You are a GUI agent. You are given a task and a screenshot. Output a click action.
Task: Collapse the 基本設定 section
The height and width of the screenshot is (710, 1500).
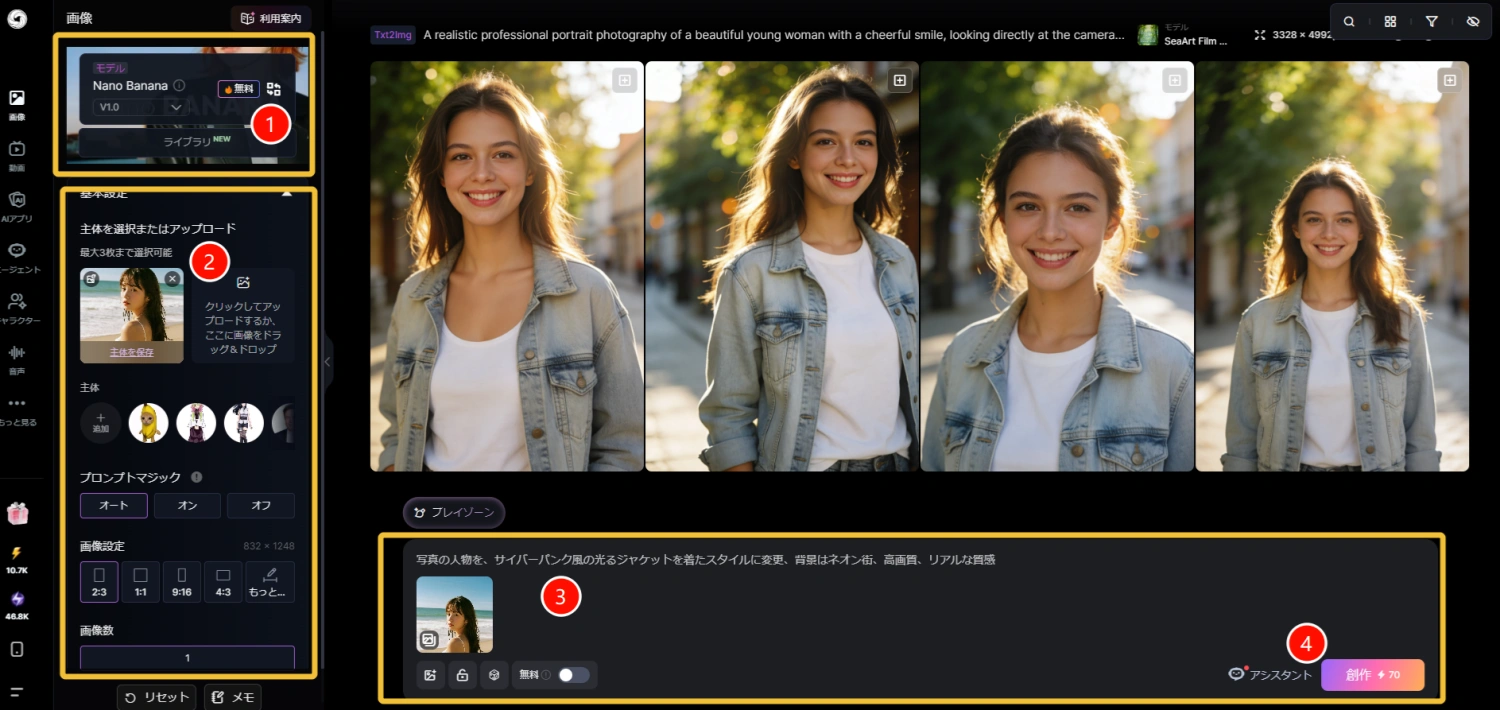pos(287,193)
